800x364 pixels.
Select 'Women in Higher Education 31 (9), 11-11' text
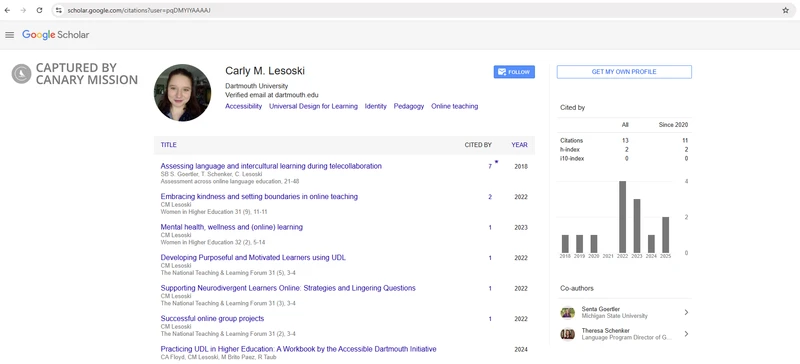pos(214,212)
